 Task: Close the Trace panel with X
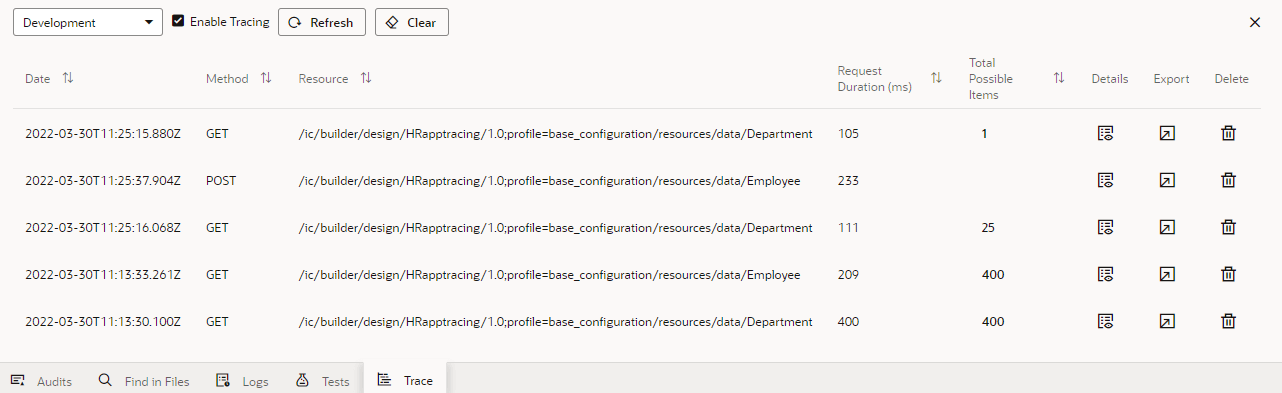[x=1255, y=22]
